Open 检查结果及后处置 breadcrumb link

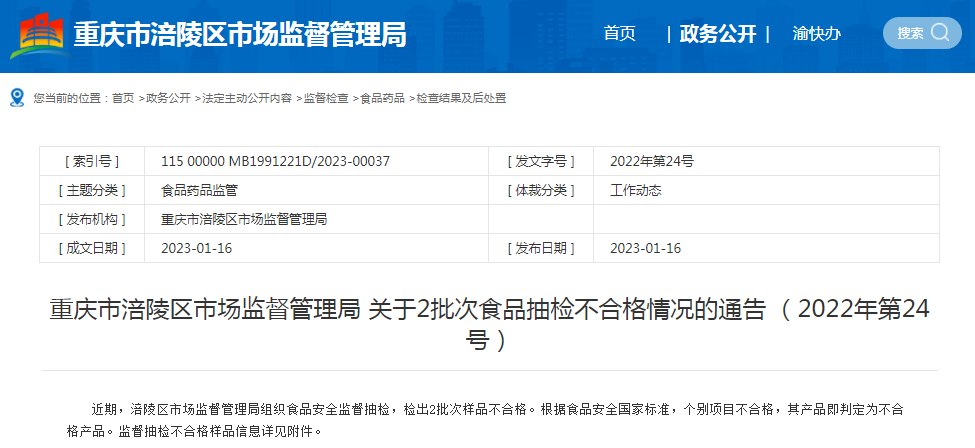click(x=461, y=98)
